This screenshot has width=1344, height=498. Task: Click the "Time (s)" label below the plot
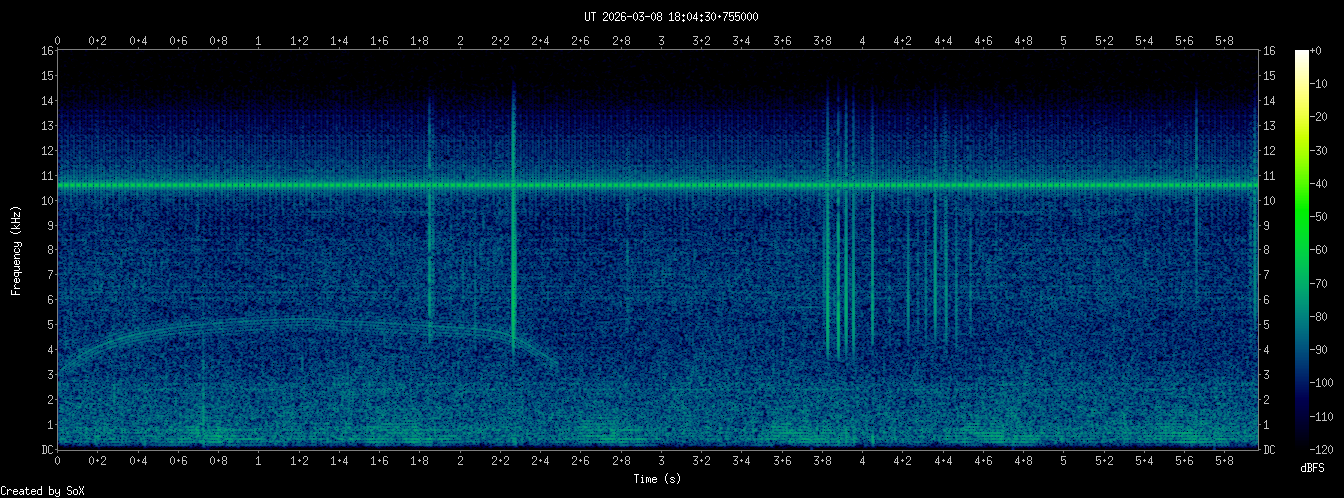coord(657,479)
